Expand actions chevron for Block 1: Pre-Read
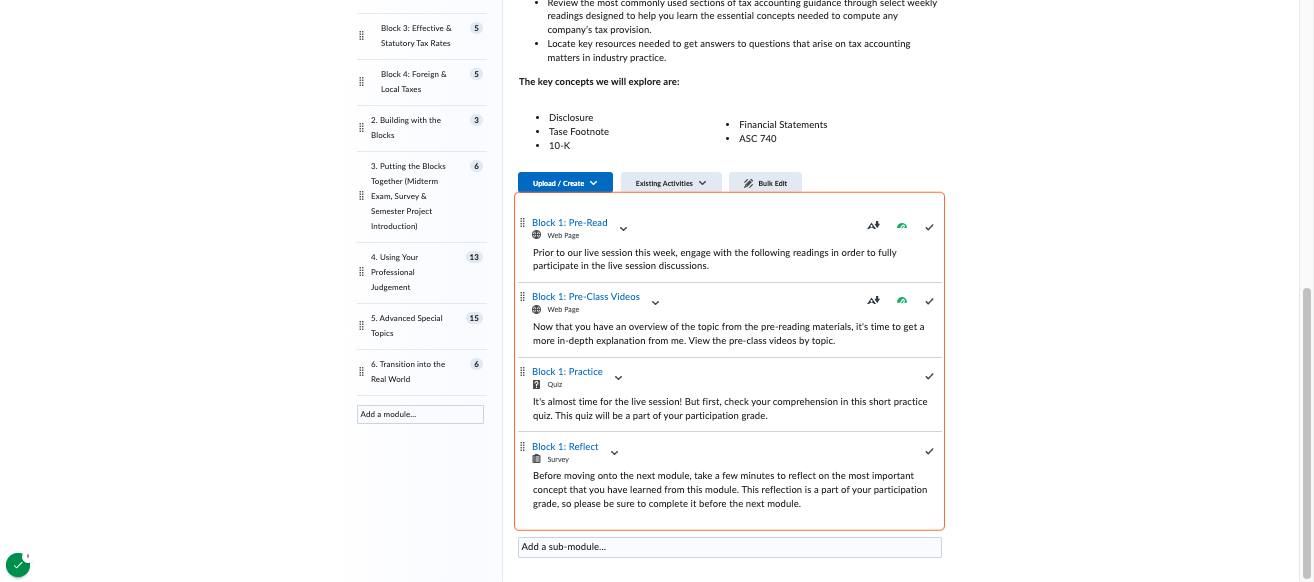Screen dimensions: 1314x582 pyautogui.click(x=624, y=228)
